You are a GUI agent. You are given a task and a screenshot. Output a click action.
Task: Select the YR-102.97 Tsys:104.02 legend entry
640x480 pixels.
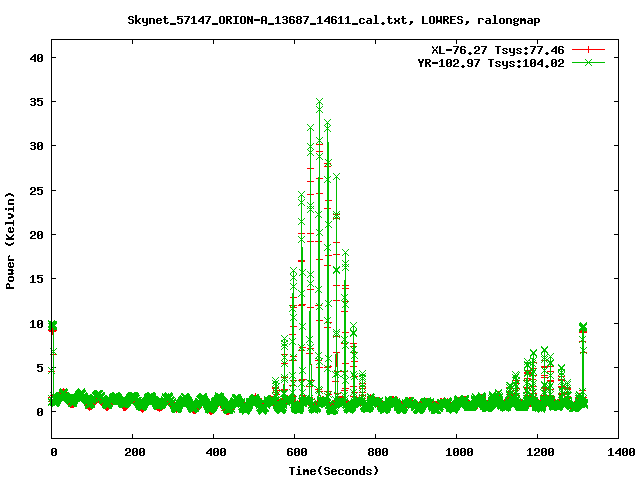pyautogui.click(x=491, y=63)
